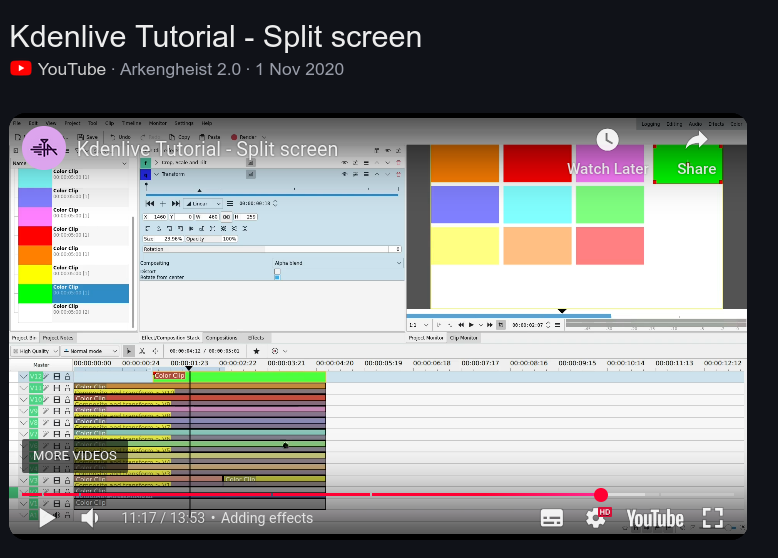Collapse the Transform effect chevron

click(x=156, y=174)
